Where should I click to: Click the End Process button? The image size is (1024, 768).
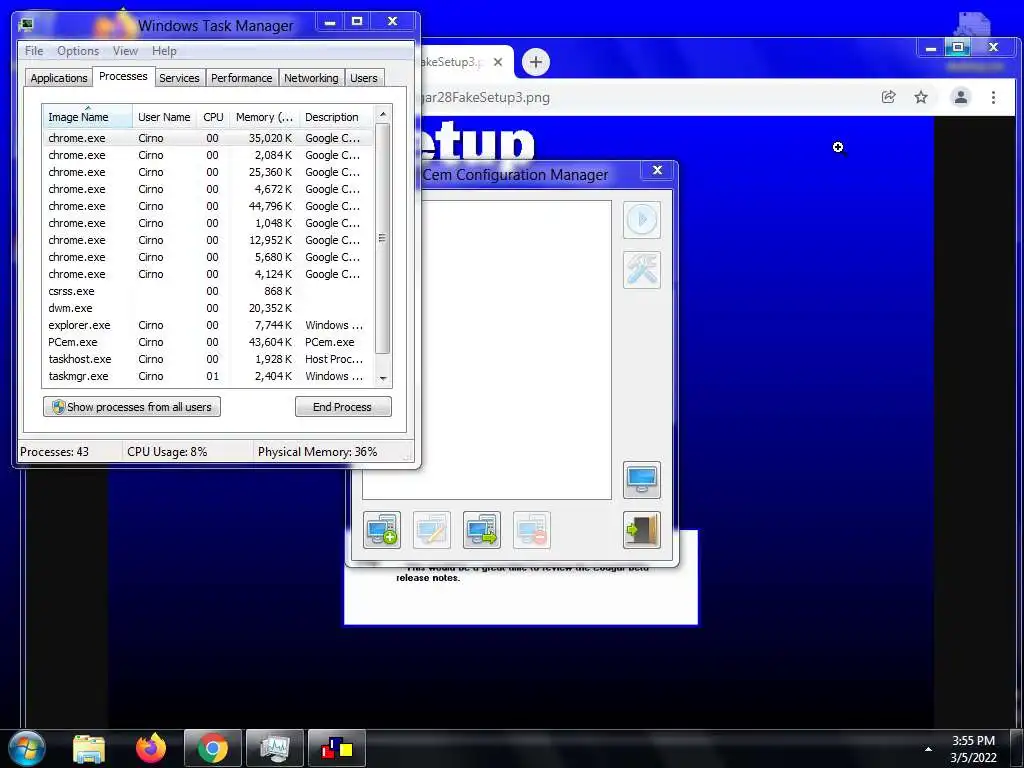click(x=343, y=407)
